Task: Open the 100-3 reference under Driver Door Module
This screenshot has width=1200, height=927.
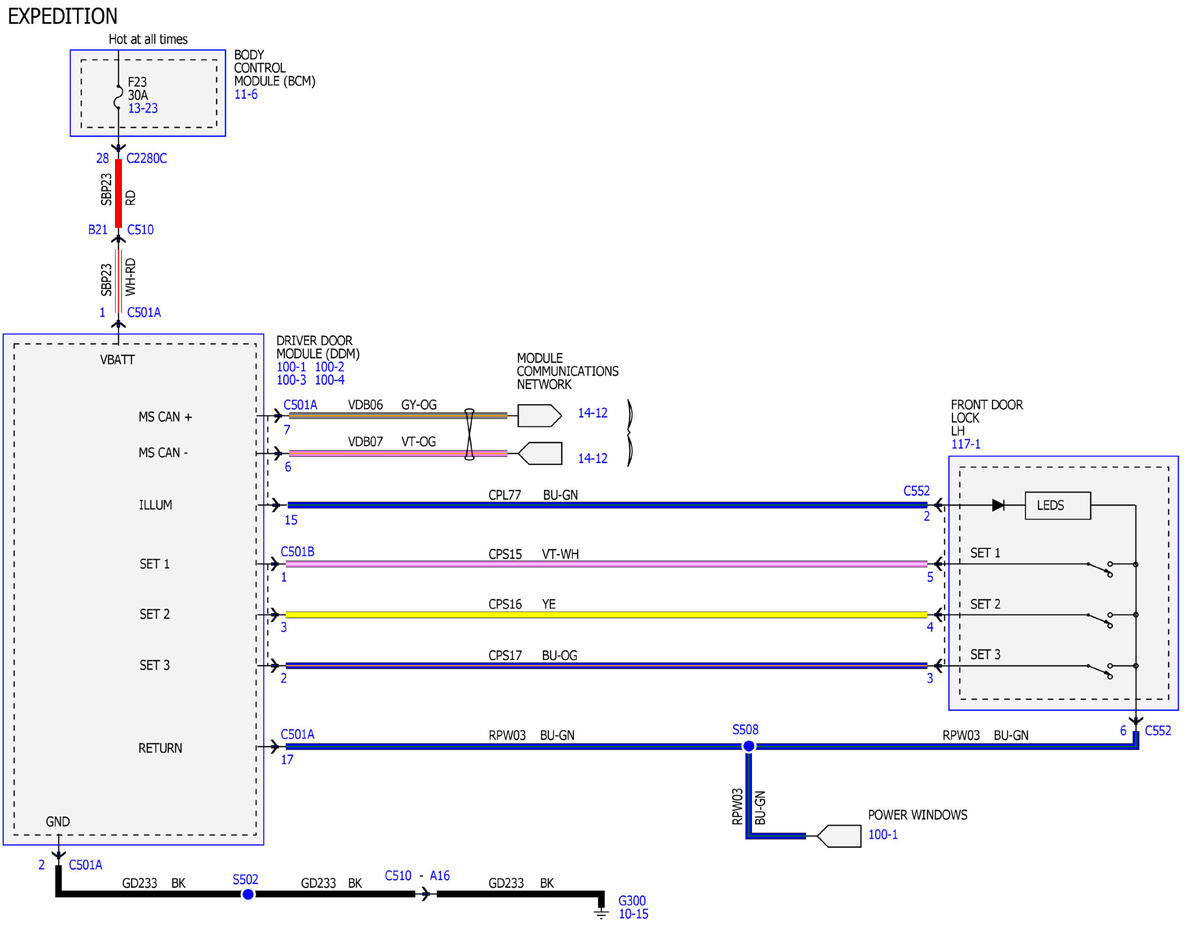Action: pos(291,380)
